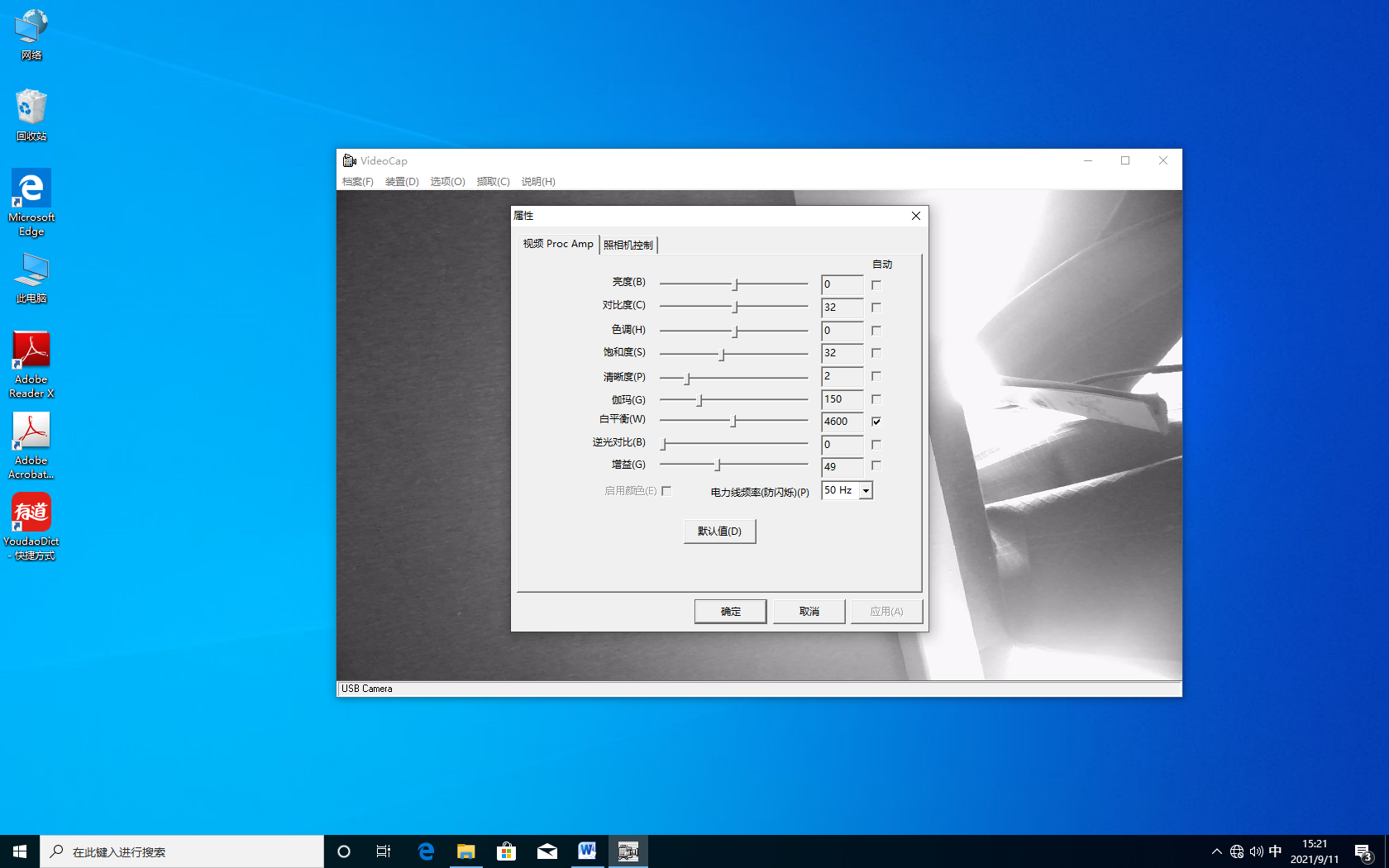Click the 取消 button

pyautogui.click(x=809, y=612)
